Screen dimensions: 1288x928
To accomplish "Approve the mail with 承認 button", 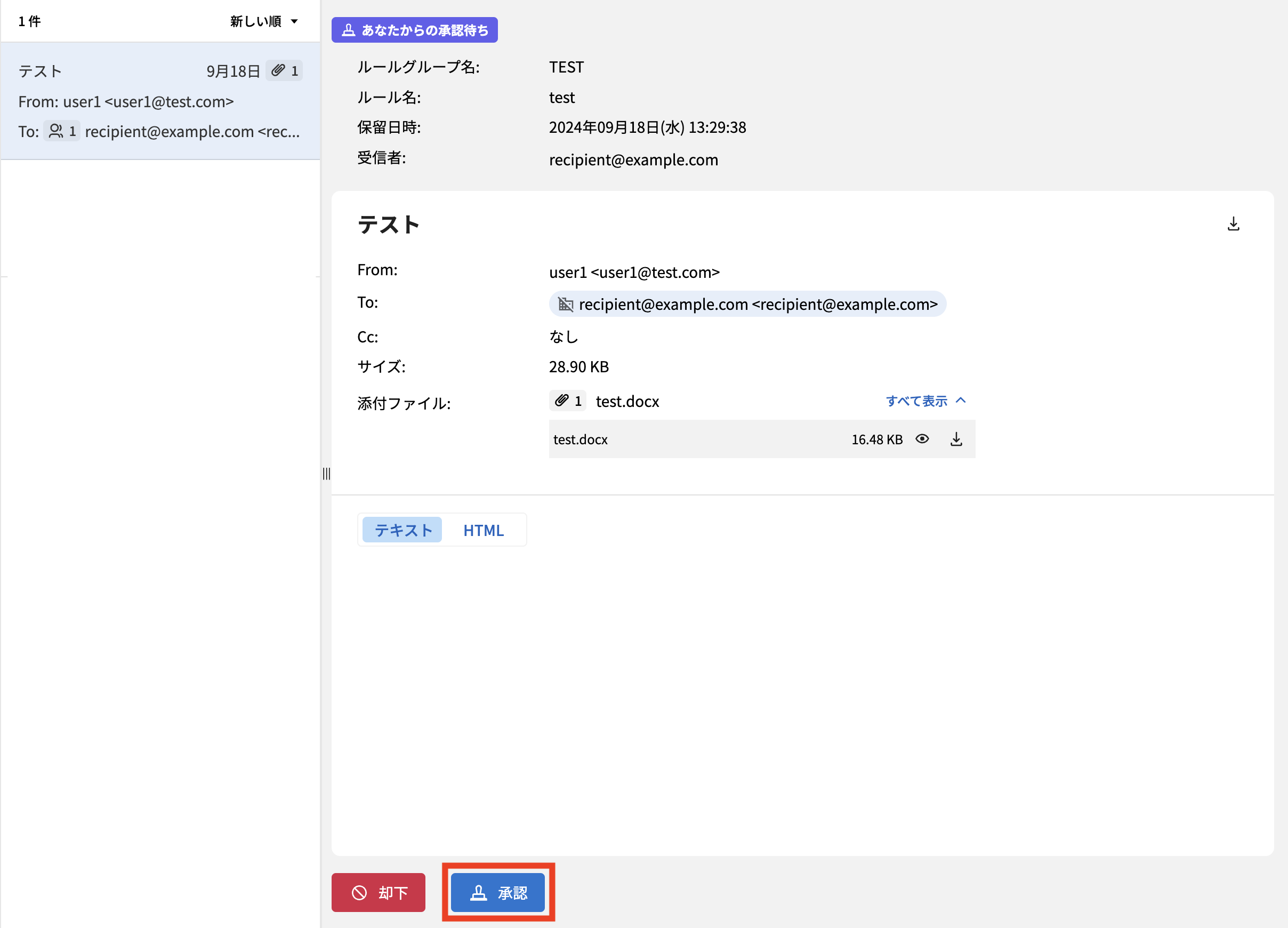I will [498, 892].
